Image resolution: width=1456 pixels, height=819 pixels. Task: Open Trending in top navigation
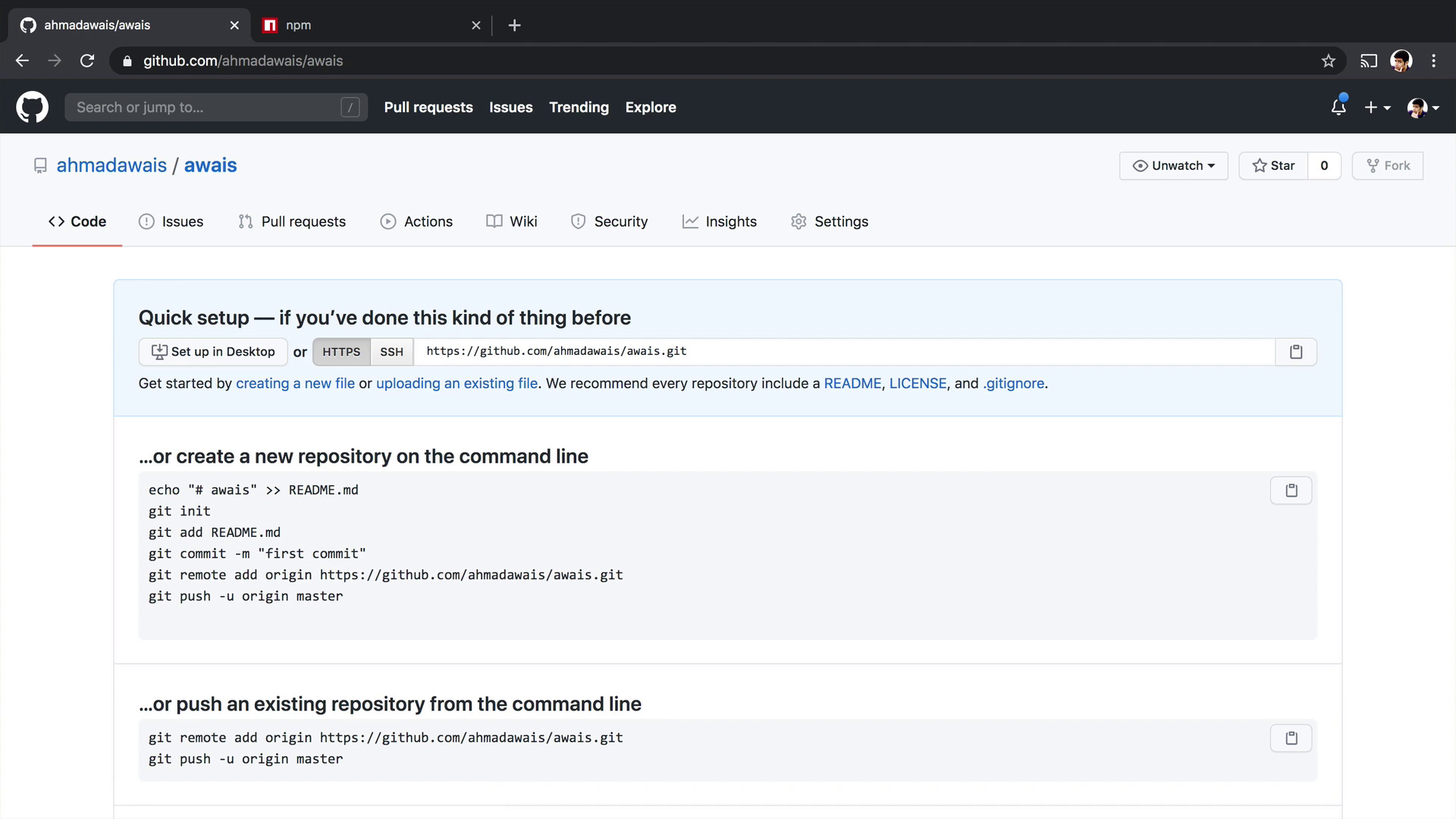579,107
